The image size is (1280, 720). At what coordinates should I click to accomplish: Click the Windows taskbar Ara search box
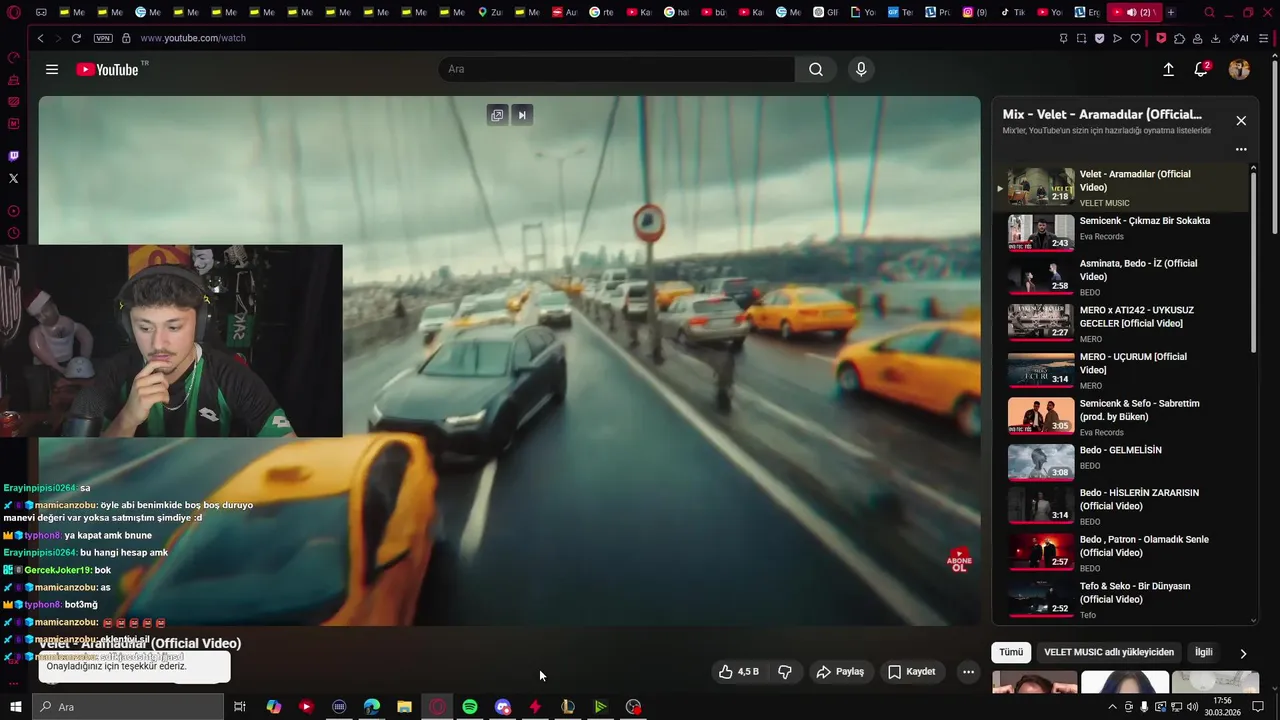130,707
